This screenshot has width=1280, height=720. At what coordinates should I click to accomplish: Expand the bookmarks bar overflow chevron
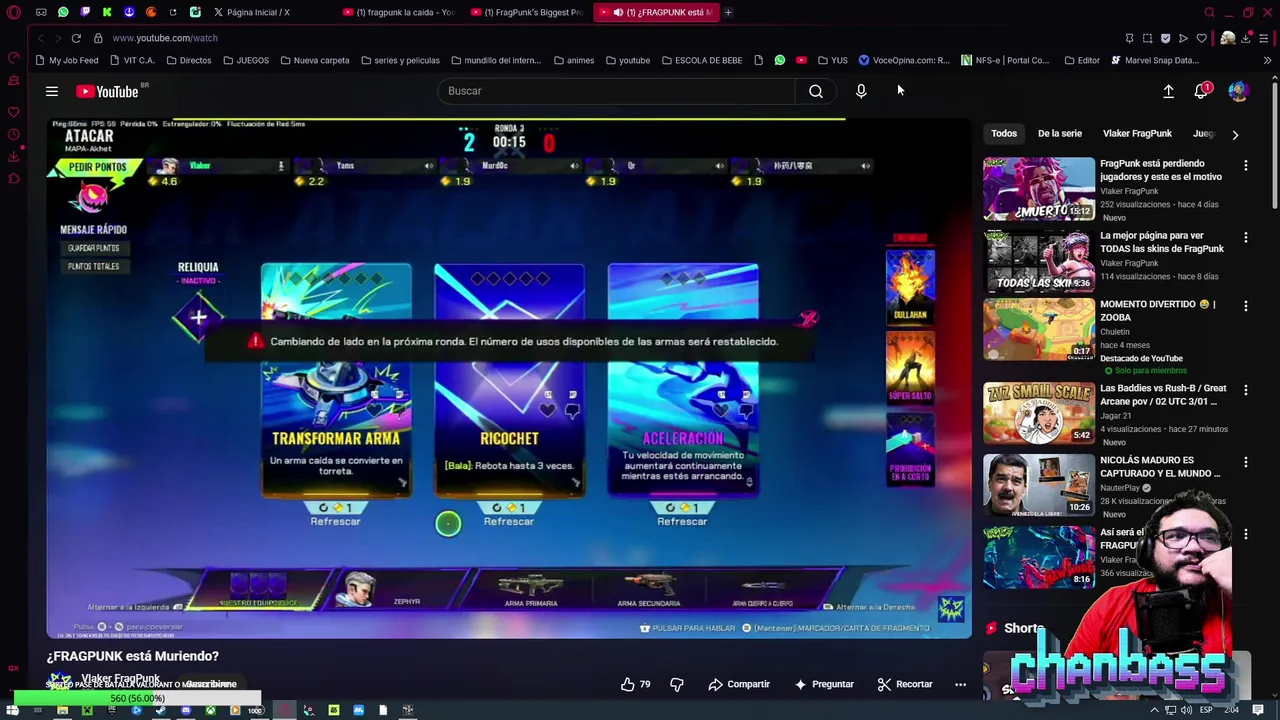coord(1267,60)
